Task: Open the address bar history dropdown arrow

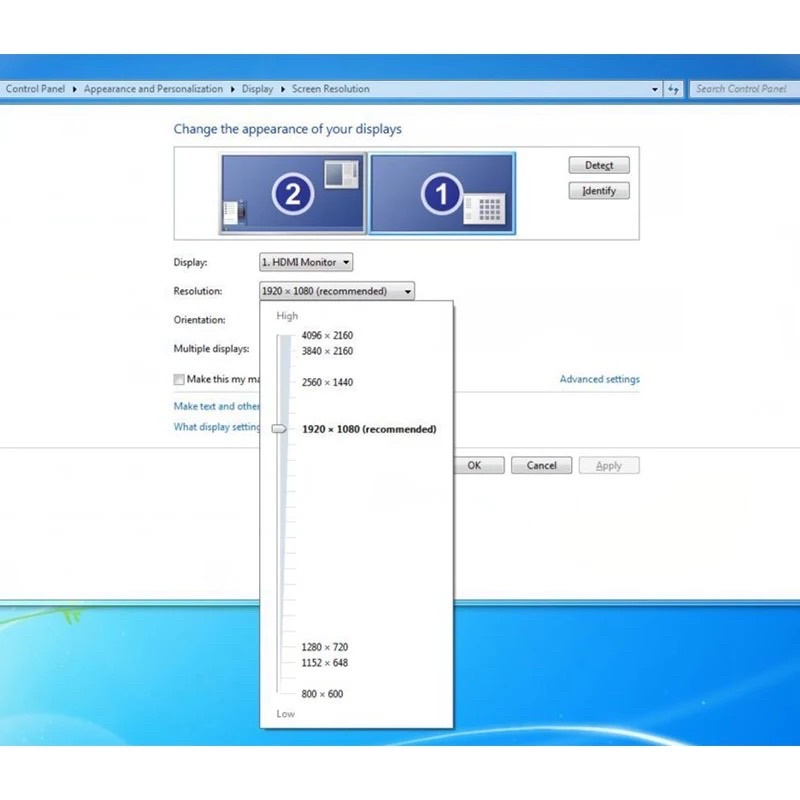Action: (x=655, y=89)
